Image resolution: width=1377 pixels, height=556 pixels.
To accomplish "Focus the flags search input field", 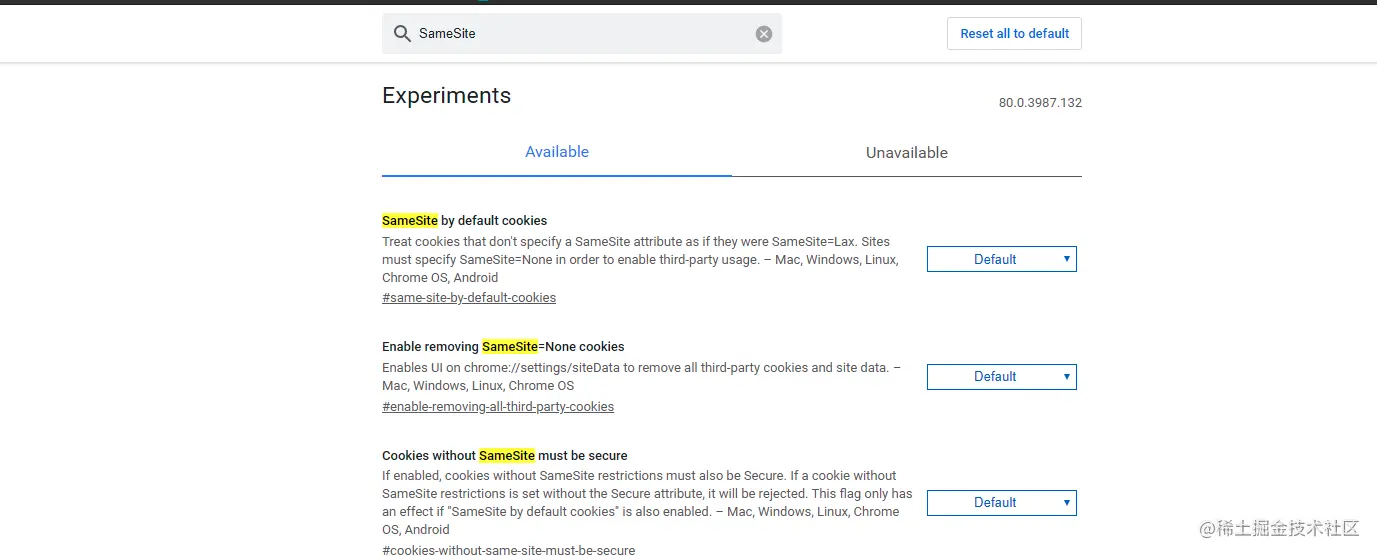I will point(582,34).
